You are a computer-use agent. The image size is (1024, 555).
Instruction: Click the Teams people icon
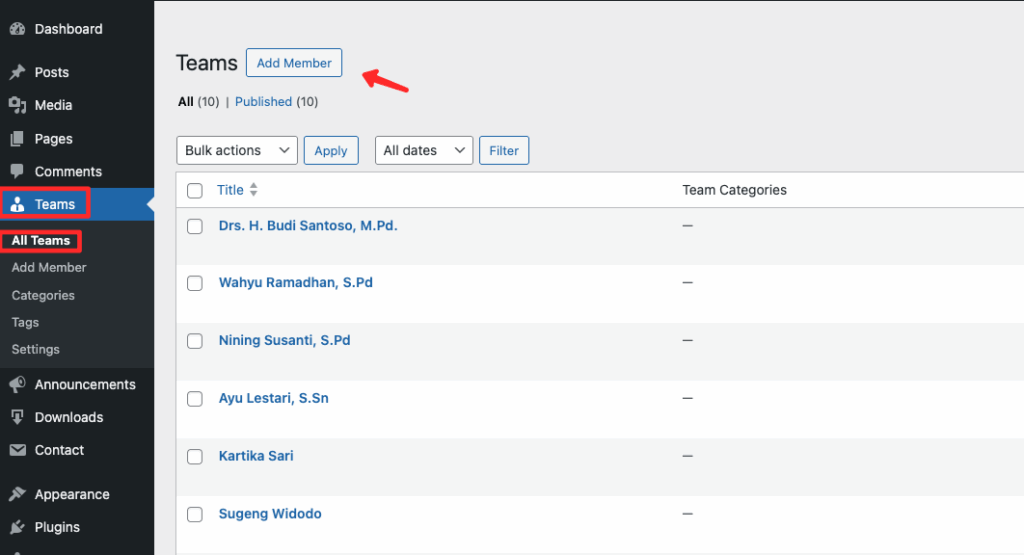pos(18,204)
